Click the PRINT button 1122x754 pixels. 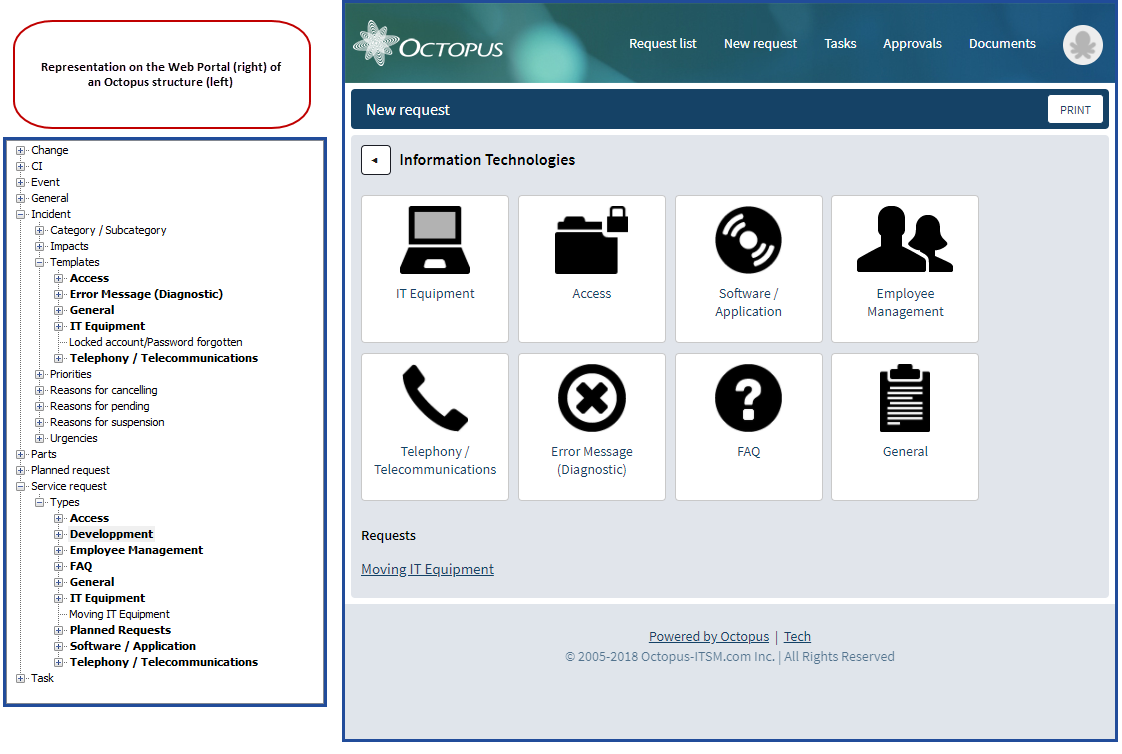(x=1075, y=109)
